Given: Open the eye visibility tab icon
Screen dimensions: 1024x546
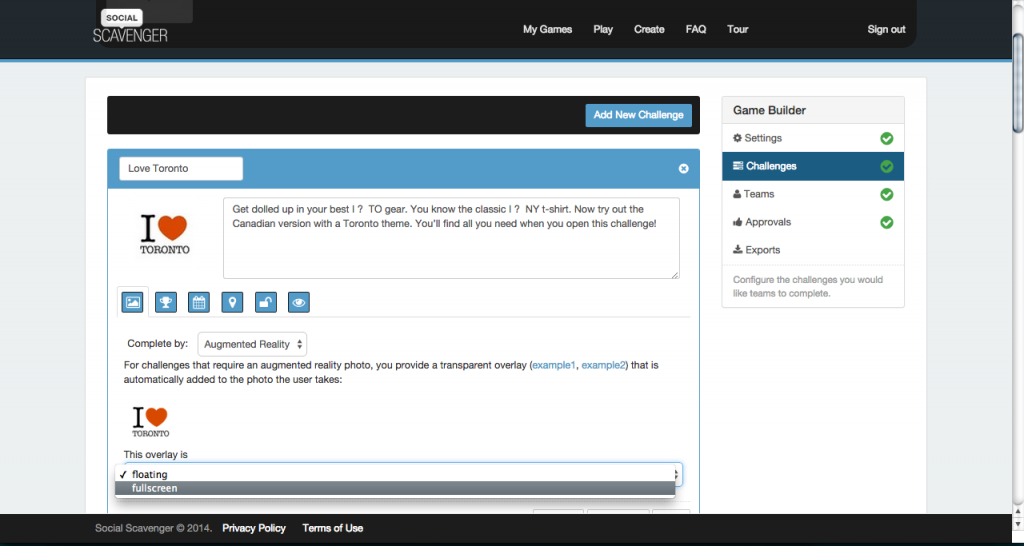Looking at the screenshot, I should pyautogui.click(x=299, y=302).
